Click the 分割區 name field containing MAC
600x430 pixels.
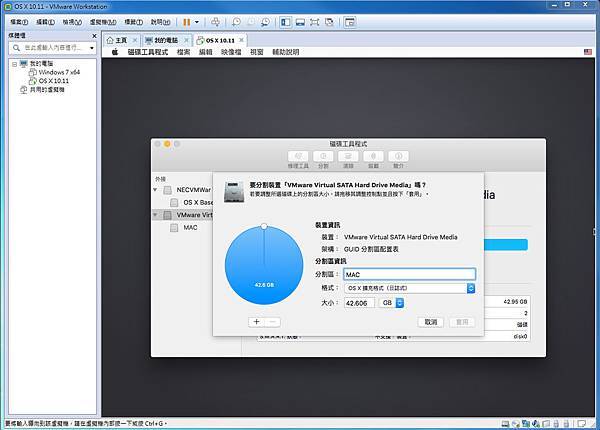(x=410, y=274)
